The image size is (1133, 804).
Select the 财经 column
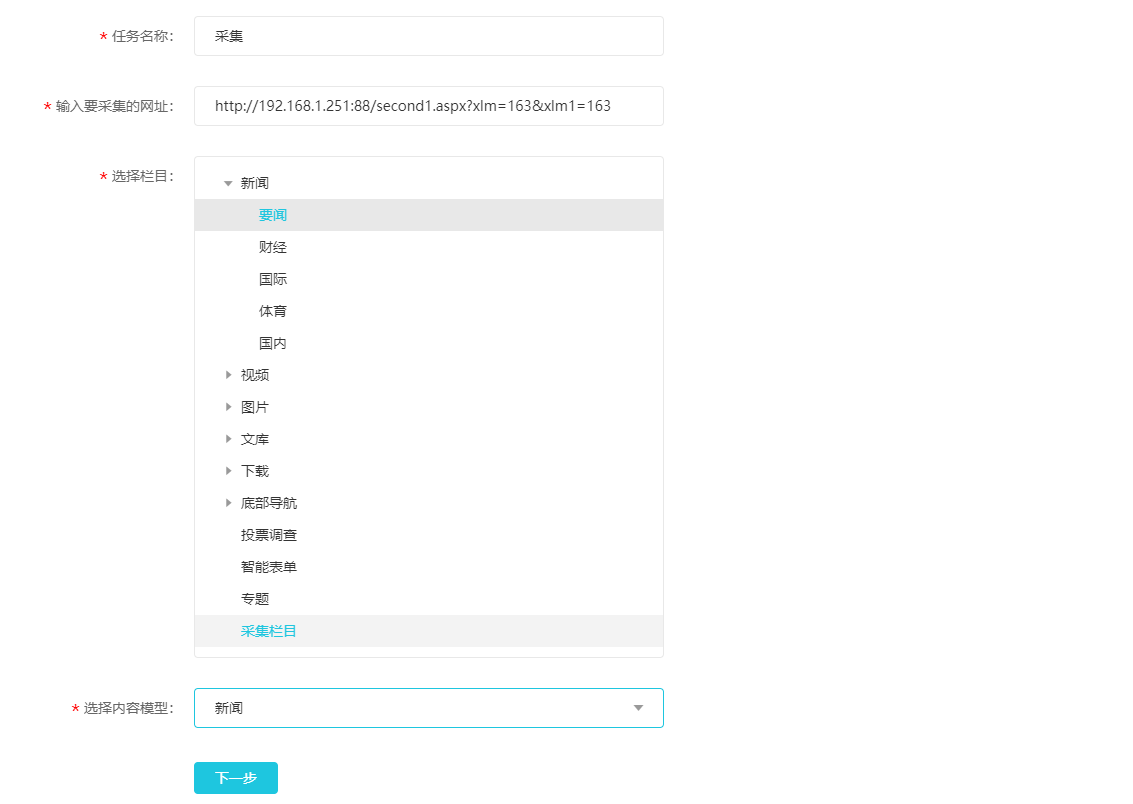(273, 247)
